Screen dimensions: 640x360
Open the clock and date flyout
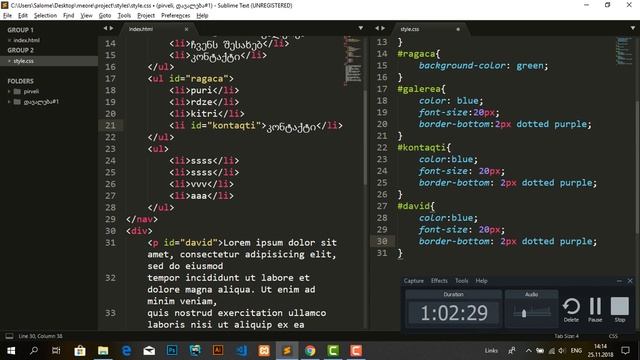(600, 351)
